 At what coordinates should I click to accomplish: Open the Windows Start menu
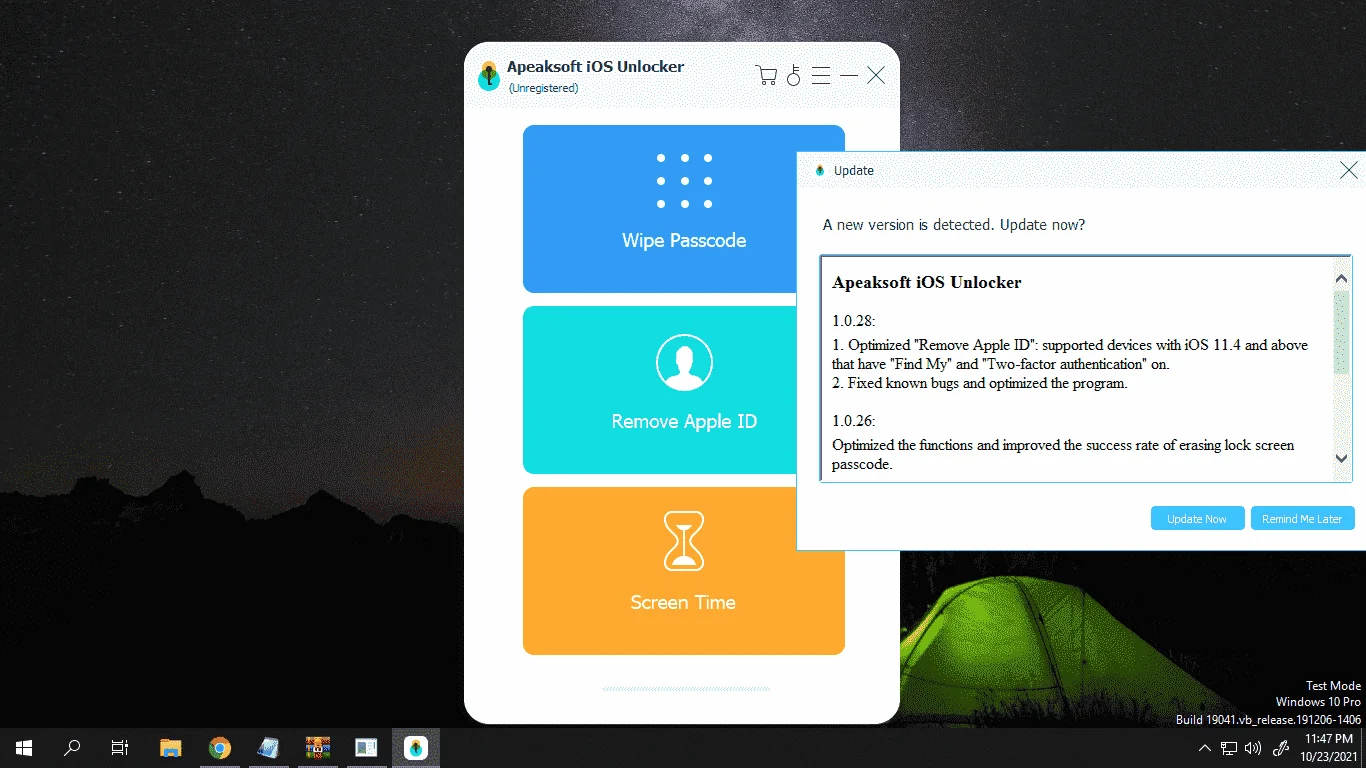tap(23, 748)
